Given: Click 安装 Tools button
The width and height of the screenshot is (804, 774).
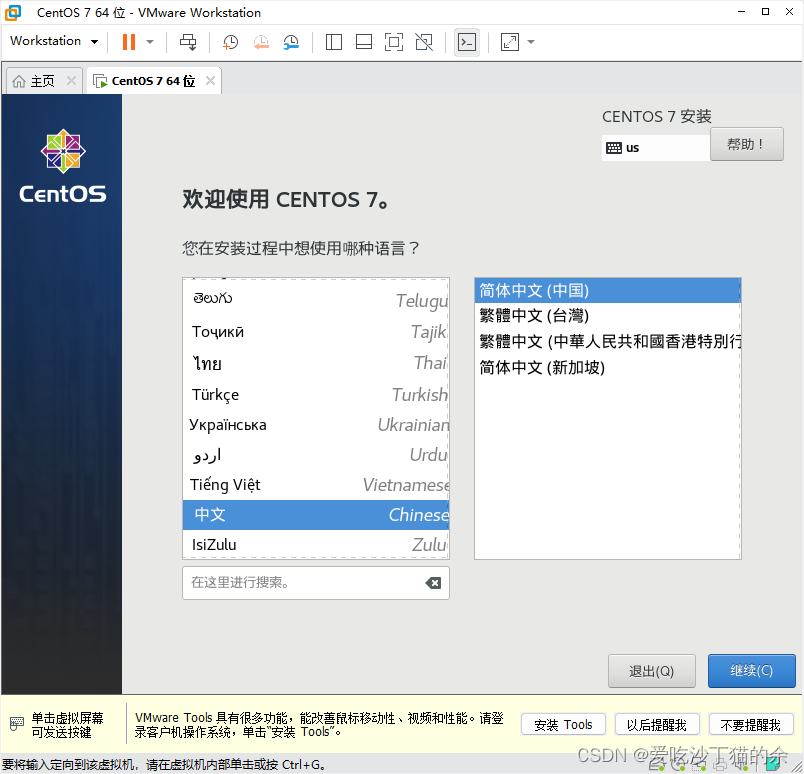Looking at the screenshot, I should click(564, 725).
